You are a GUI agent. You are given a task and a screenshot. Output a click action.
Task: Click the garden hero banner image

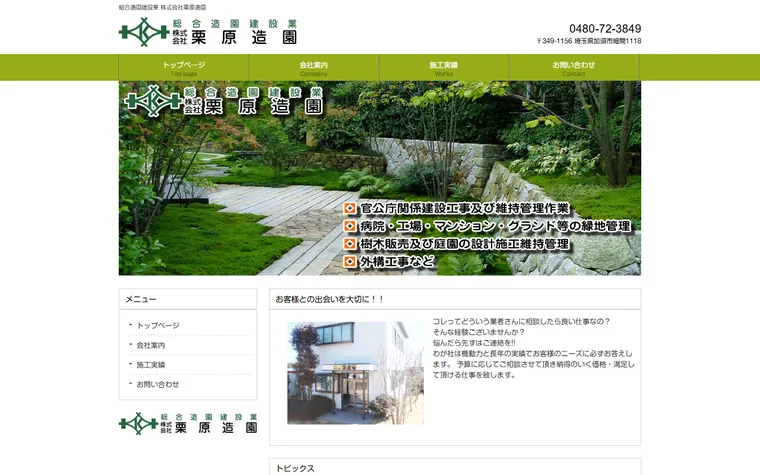(380, 178)
